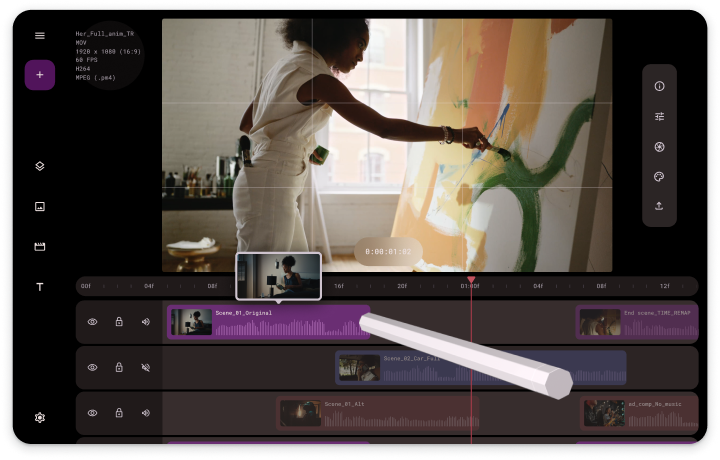Click the red playhead marker

click(x=471, y=280)
